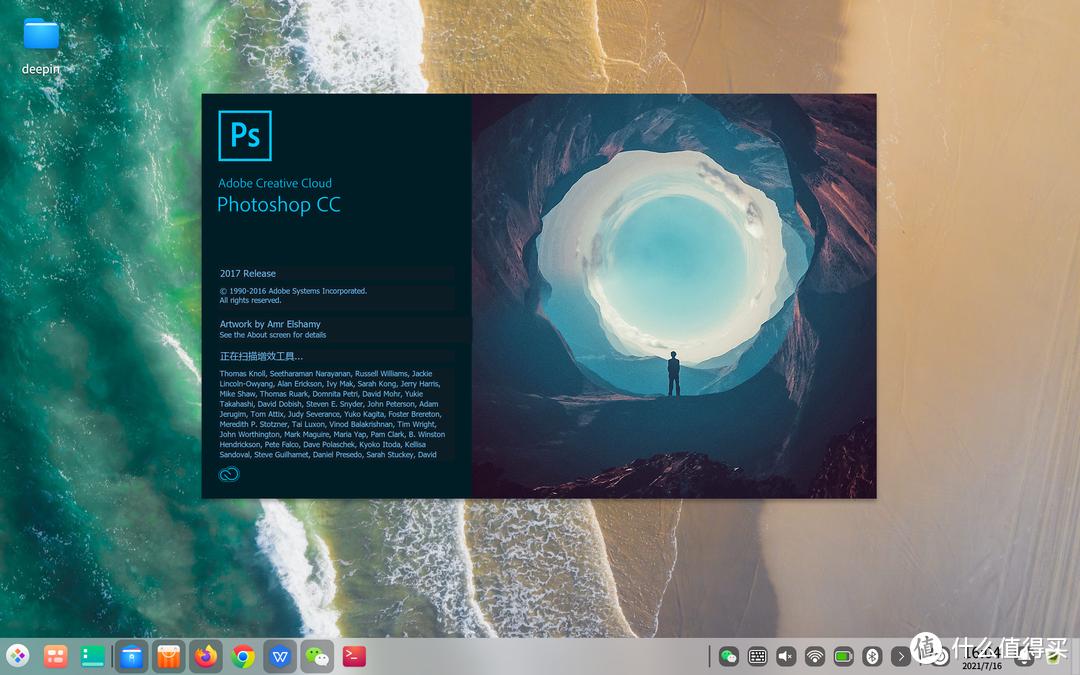This screenshot has height=675, width=1080.
Task: Launch the orange App Store bag icon
Action: pos(169,656)
